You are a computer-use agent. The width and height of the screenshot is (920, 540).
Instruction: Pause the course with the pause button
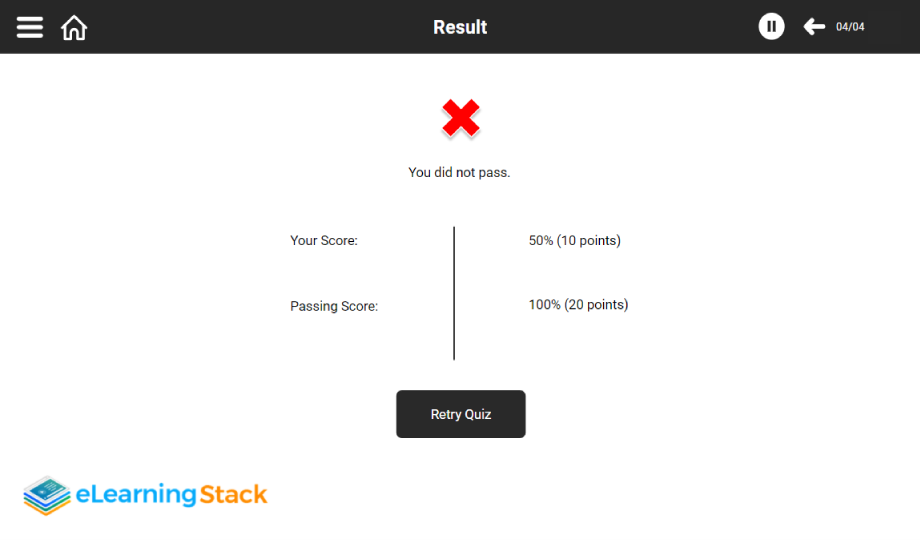tap(771, 27)
